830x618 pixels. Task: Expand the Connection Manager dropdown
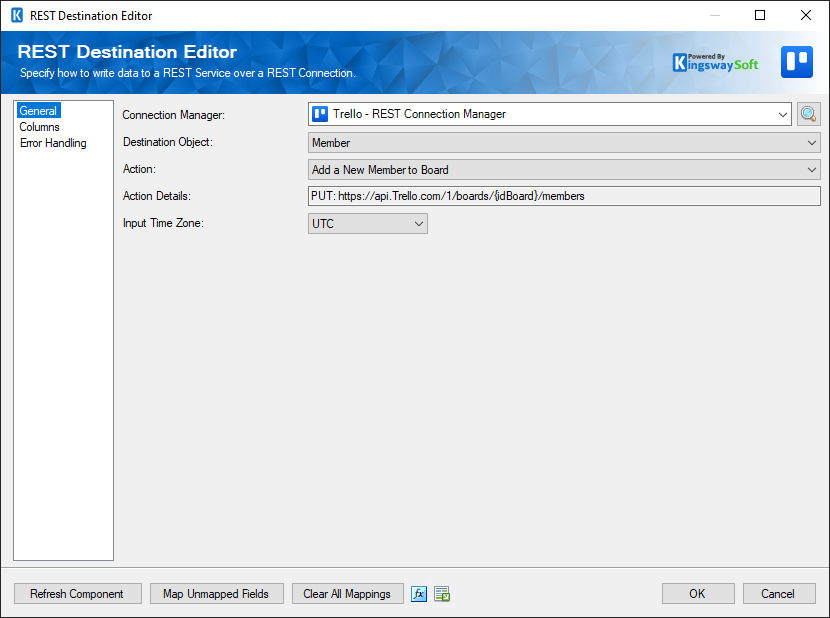point(782,114)
